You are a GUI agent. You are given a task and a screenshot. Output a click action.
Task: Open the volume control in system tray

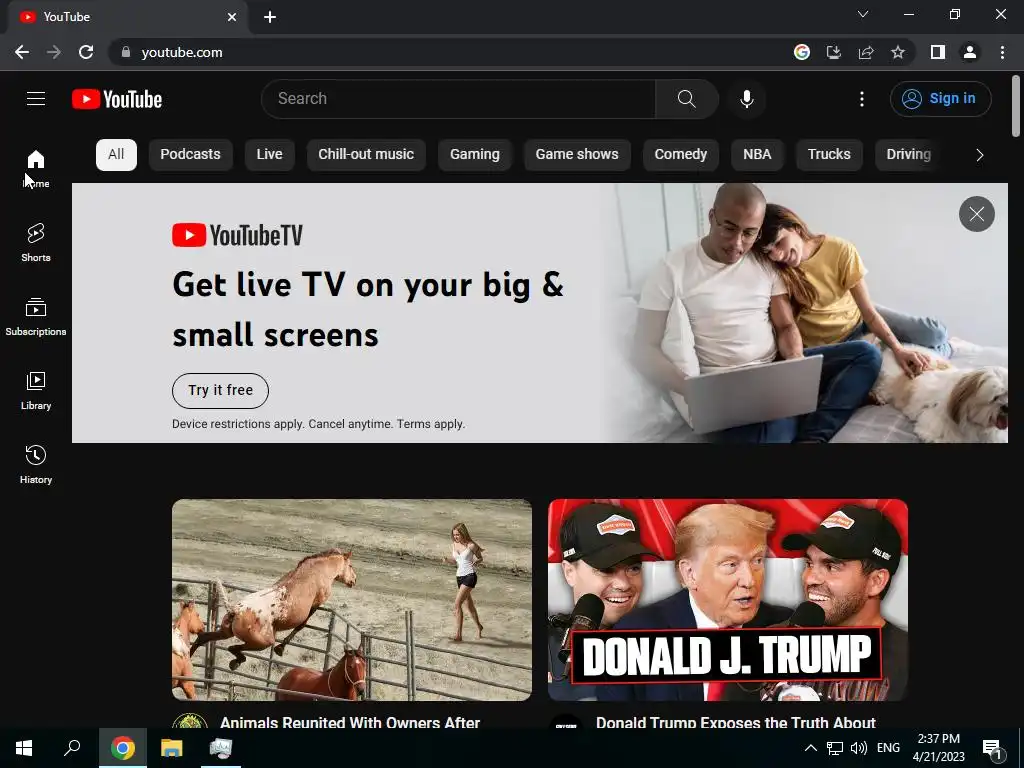click(858, 748)
